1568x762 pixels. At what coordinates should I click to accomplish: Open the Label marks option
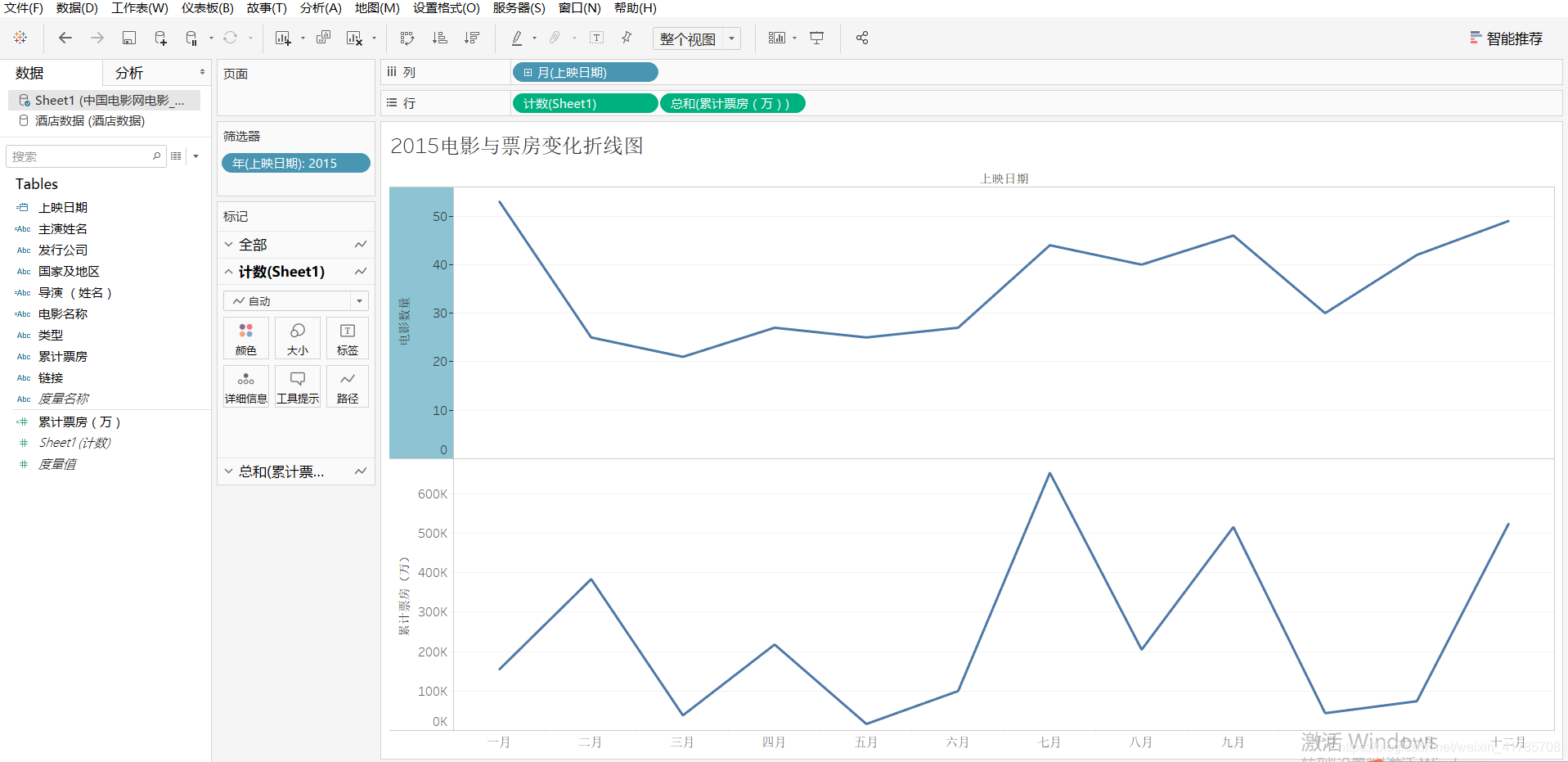pos(347,337)
